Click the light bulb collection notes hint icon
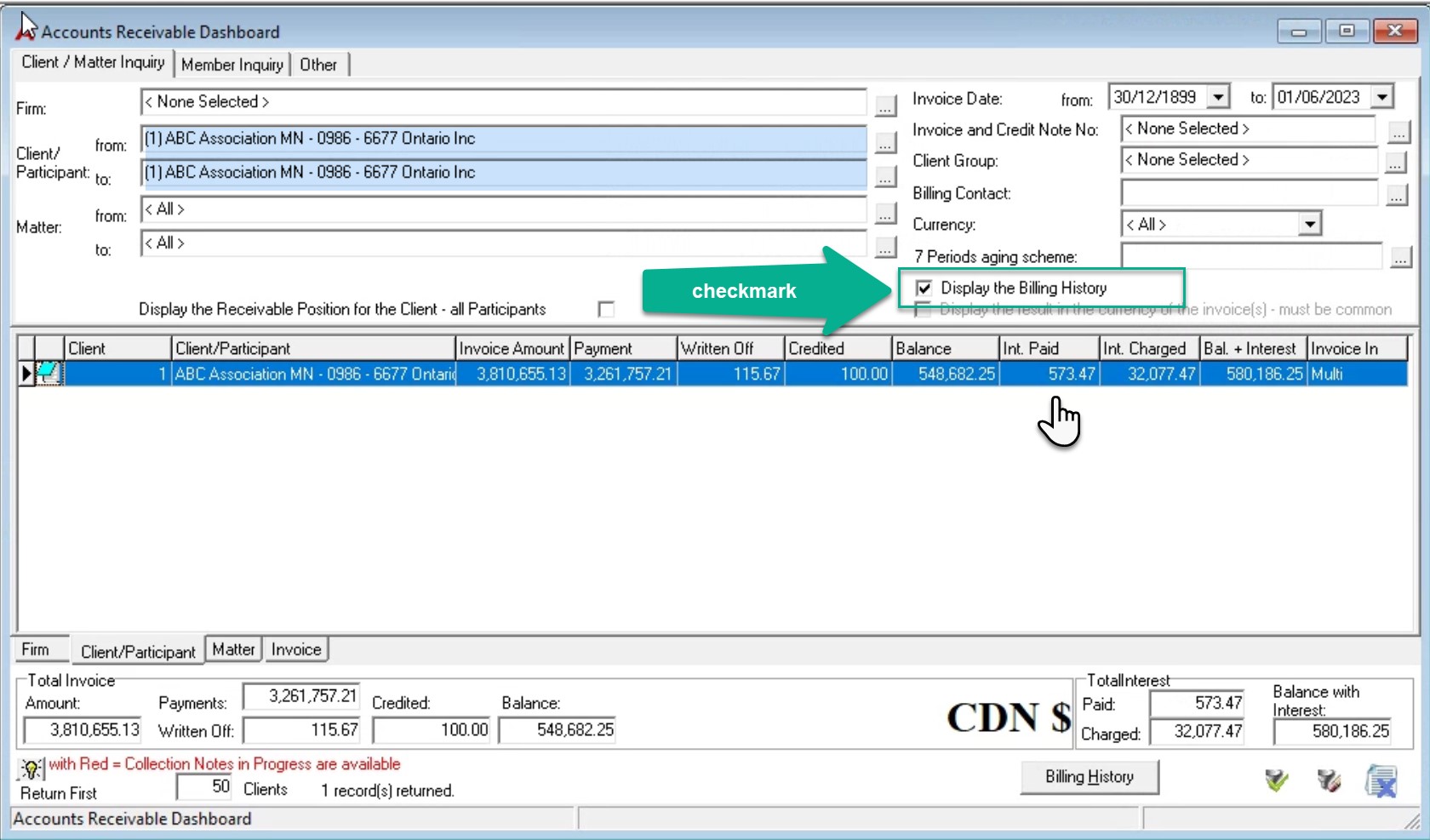Viewport: 1430px width, 840px height. coord(31,769)
